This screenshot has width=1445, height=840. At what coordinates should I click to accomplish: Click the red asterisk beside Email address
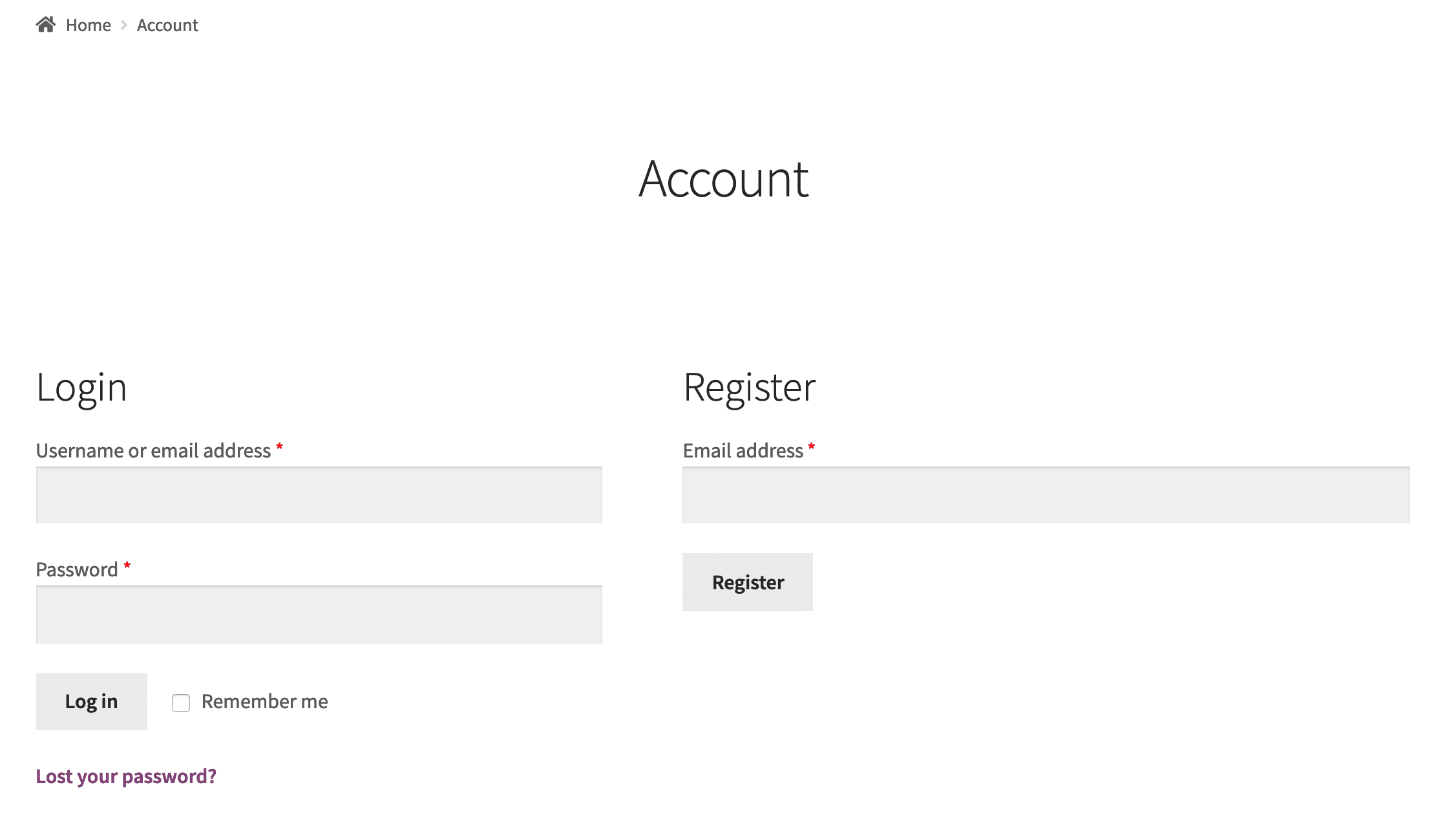812,447
